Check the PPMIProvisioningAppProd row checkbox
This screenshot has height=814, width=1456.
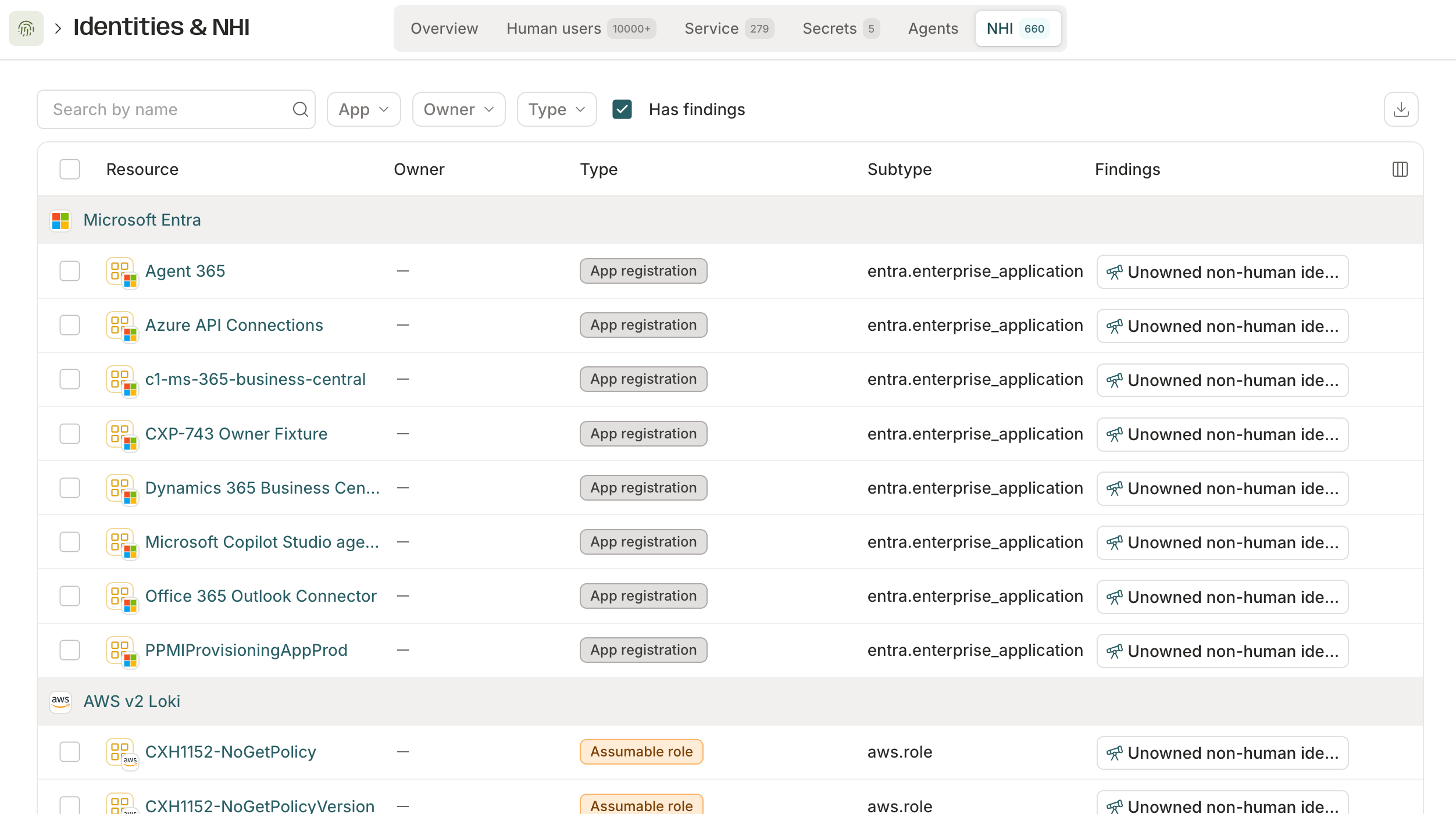[70, 650]
